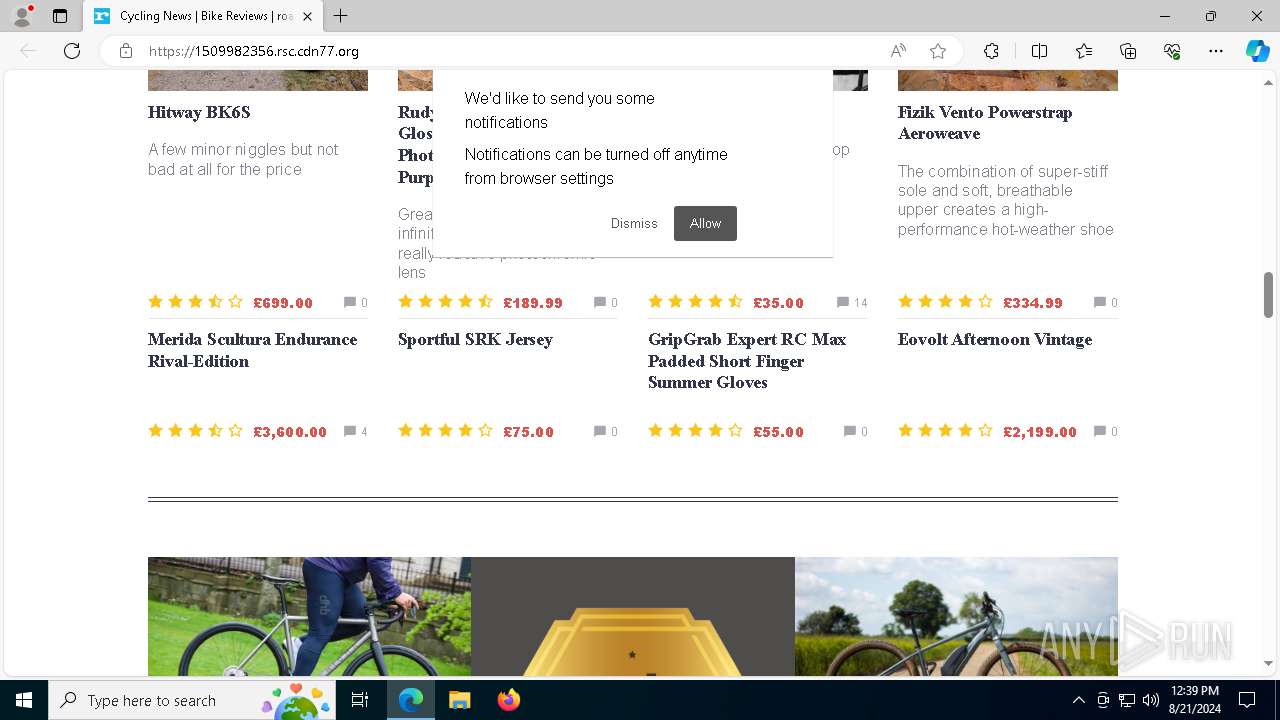This screenshot has height=720, width=1280.
Task: Open File Explorer from taskbar
Action: pos(459,700)
